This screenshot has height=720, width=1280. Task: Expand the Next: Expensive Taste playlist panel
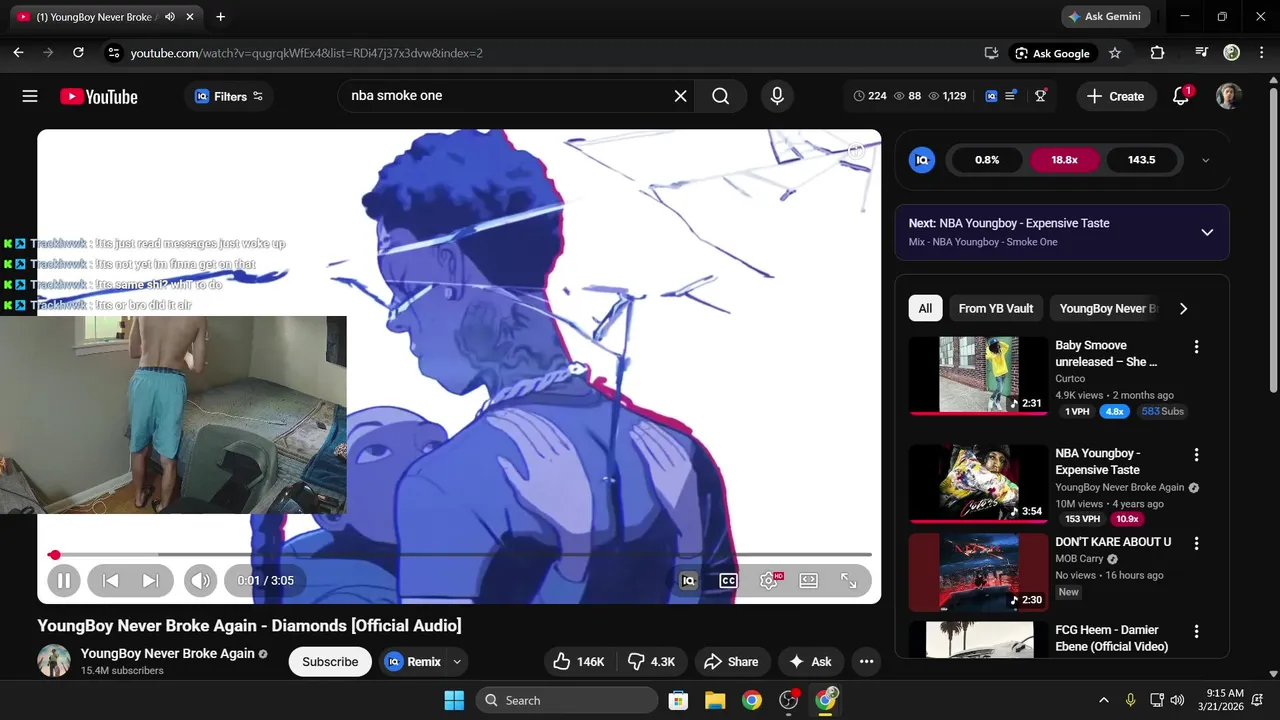pyautogui.click(x=1207, y=232)
